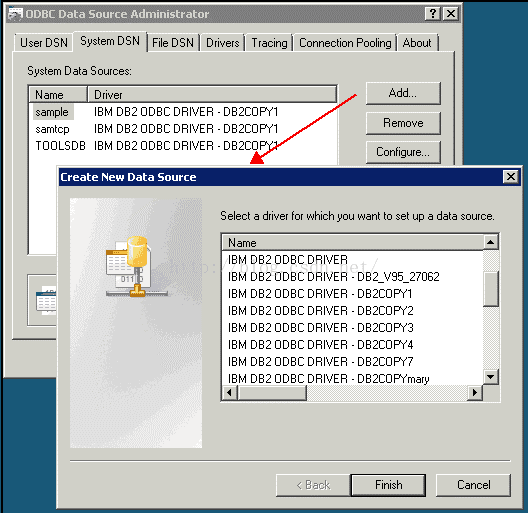528x513 pixels.
Task: Click the Driver column header
Action: tap(212, 95)
